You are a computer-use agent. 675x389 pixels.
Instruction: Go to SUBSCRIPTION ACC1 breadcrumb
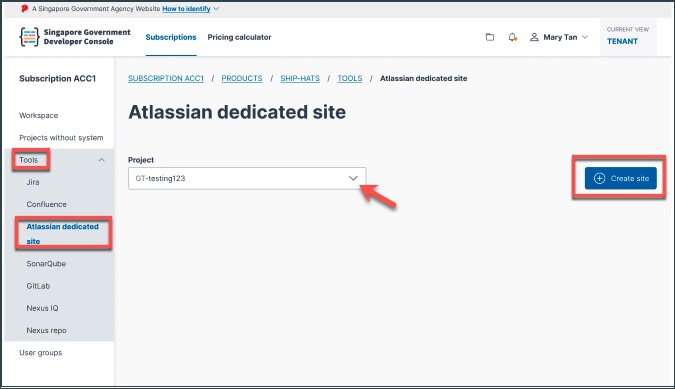coord(166,78)
